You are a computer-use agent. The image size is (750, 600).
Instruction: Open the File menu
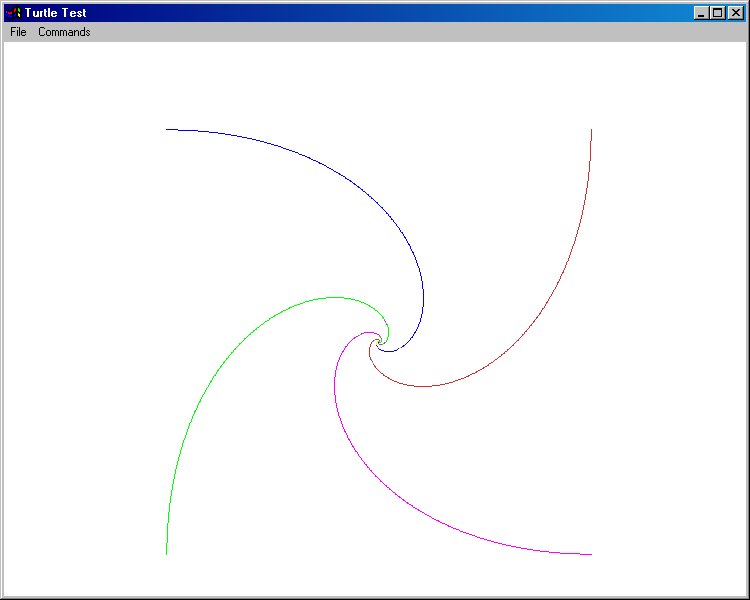click(x=18, y=32)
